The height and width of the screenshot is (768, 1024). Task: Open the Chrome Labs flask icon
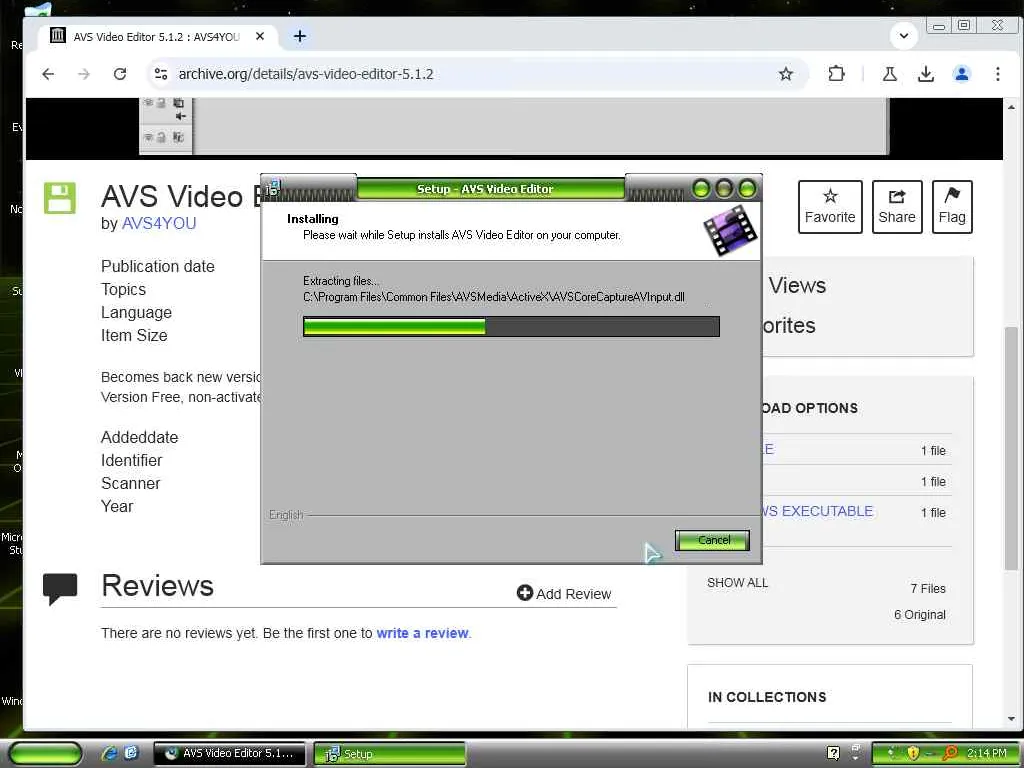click(889, 74)
